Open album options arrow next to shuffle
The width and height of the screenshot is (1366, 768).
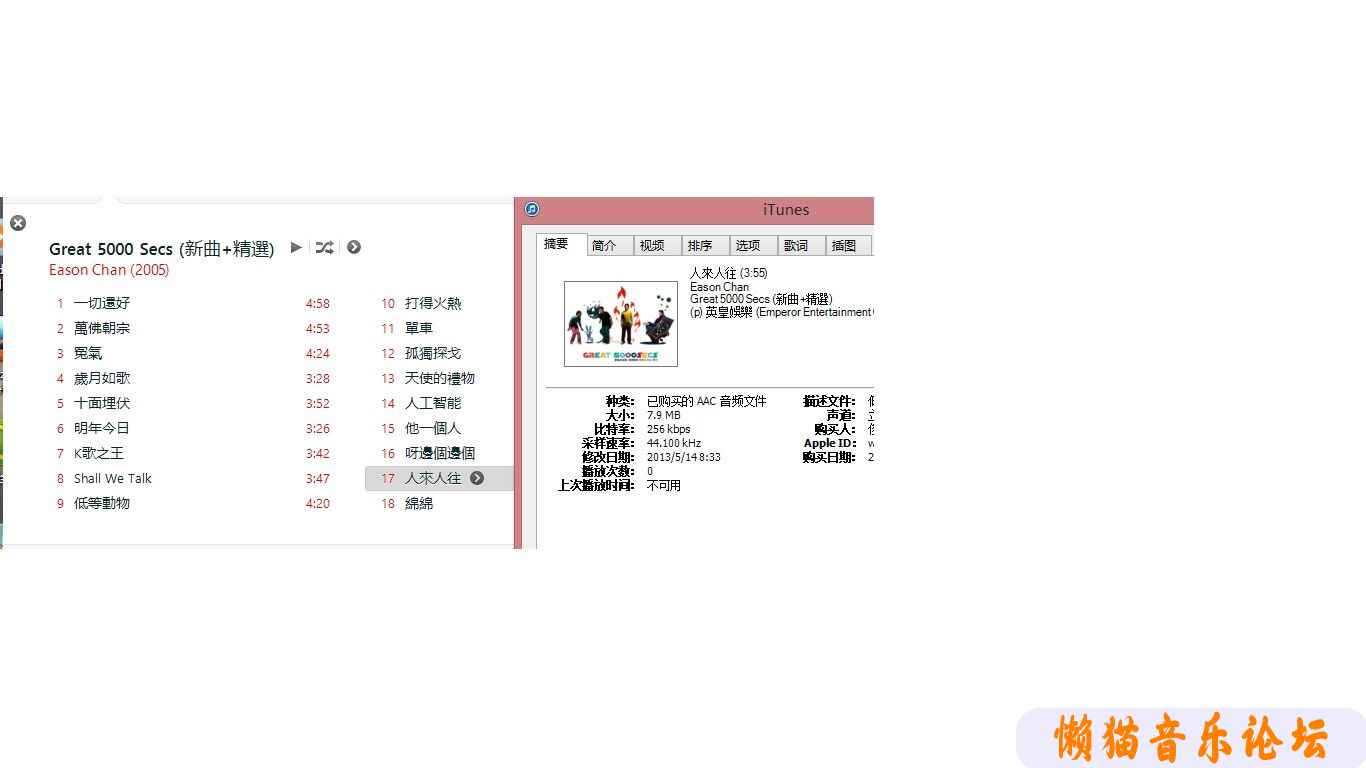(354, 247)
